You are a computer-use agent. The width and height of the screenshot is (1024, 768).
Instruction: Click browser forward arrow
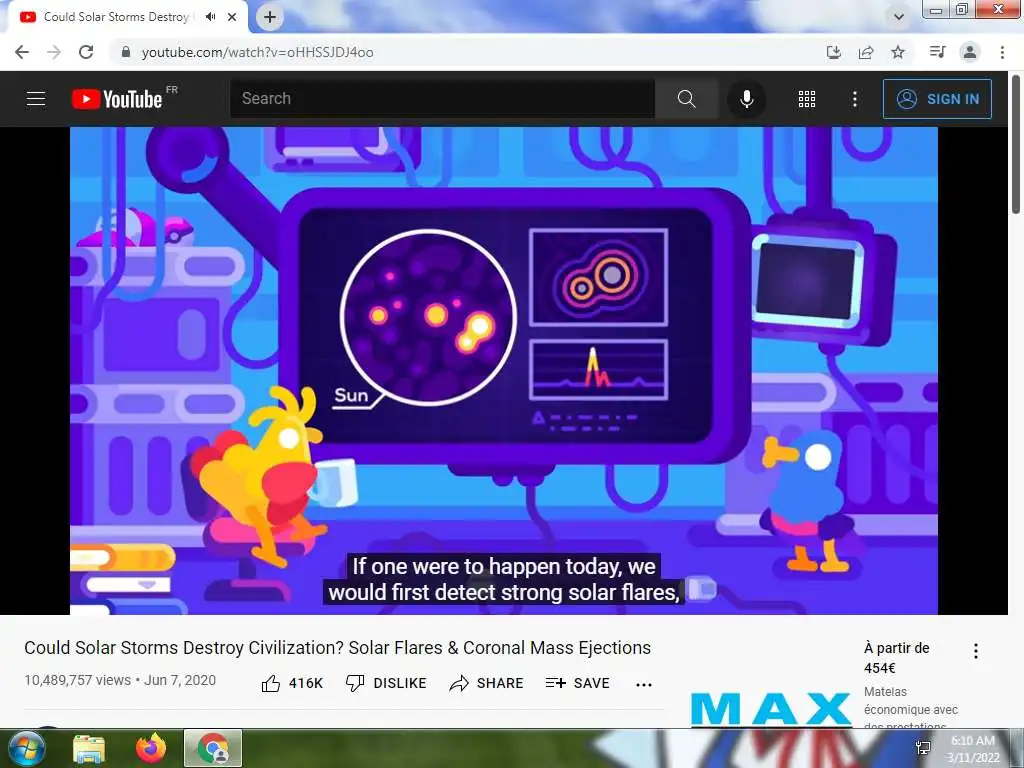point(54,52)
